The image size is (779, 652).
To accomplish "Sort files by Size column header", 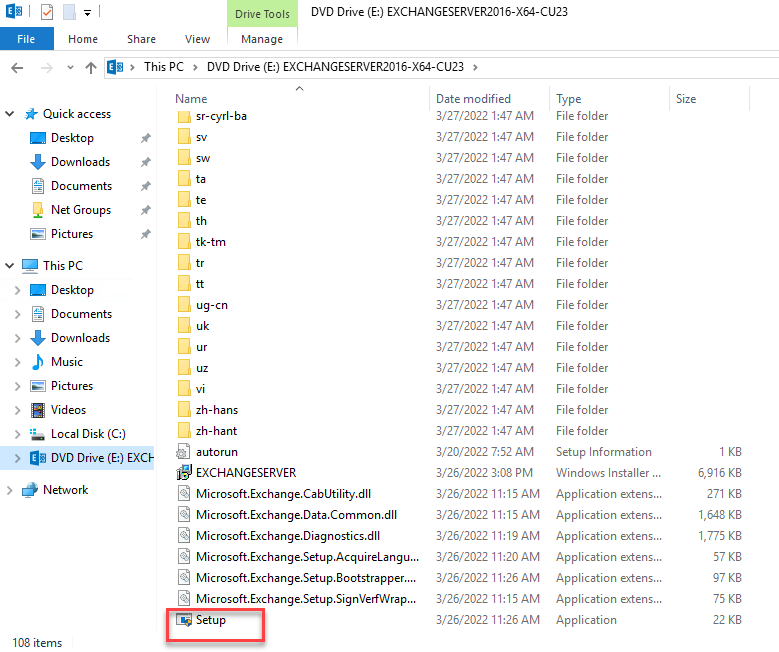I will tap(686, 99).
